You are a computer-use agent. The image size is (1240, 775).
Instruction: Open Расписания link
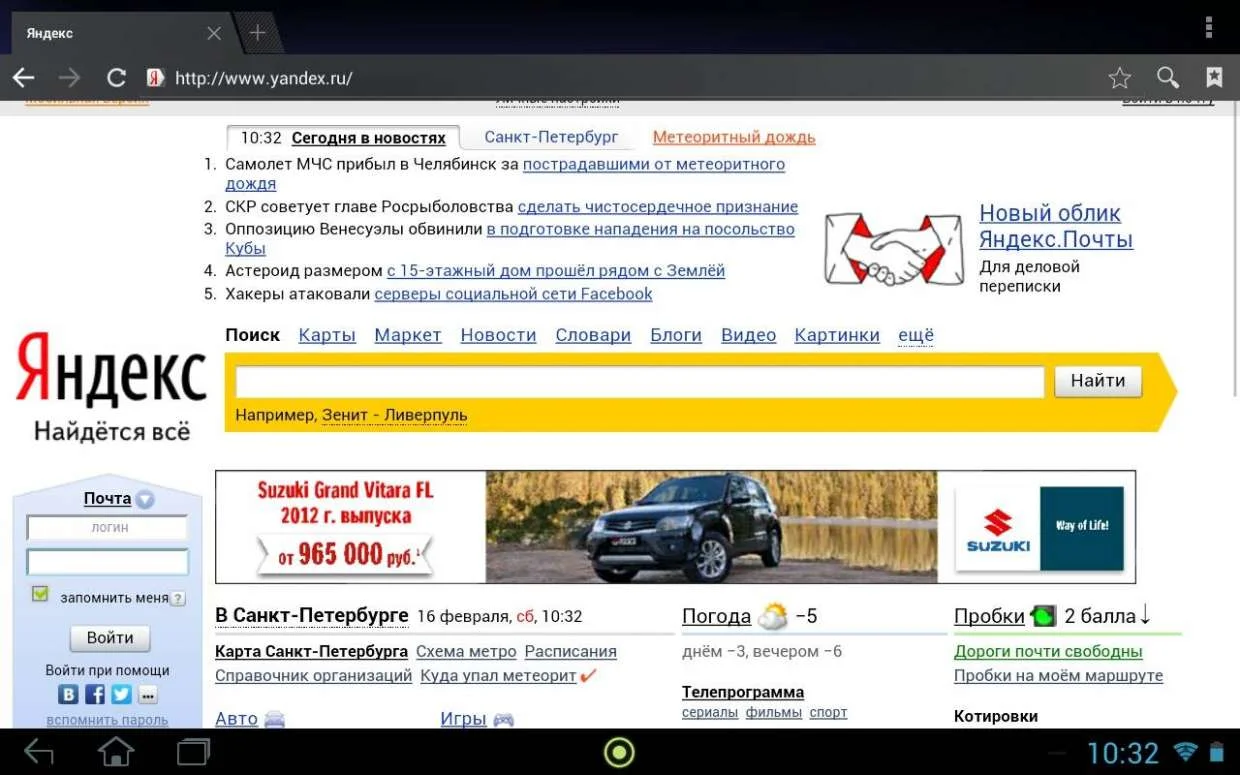[570, 651]
